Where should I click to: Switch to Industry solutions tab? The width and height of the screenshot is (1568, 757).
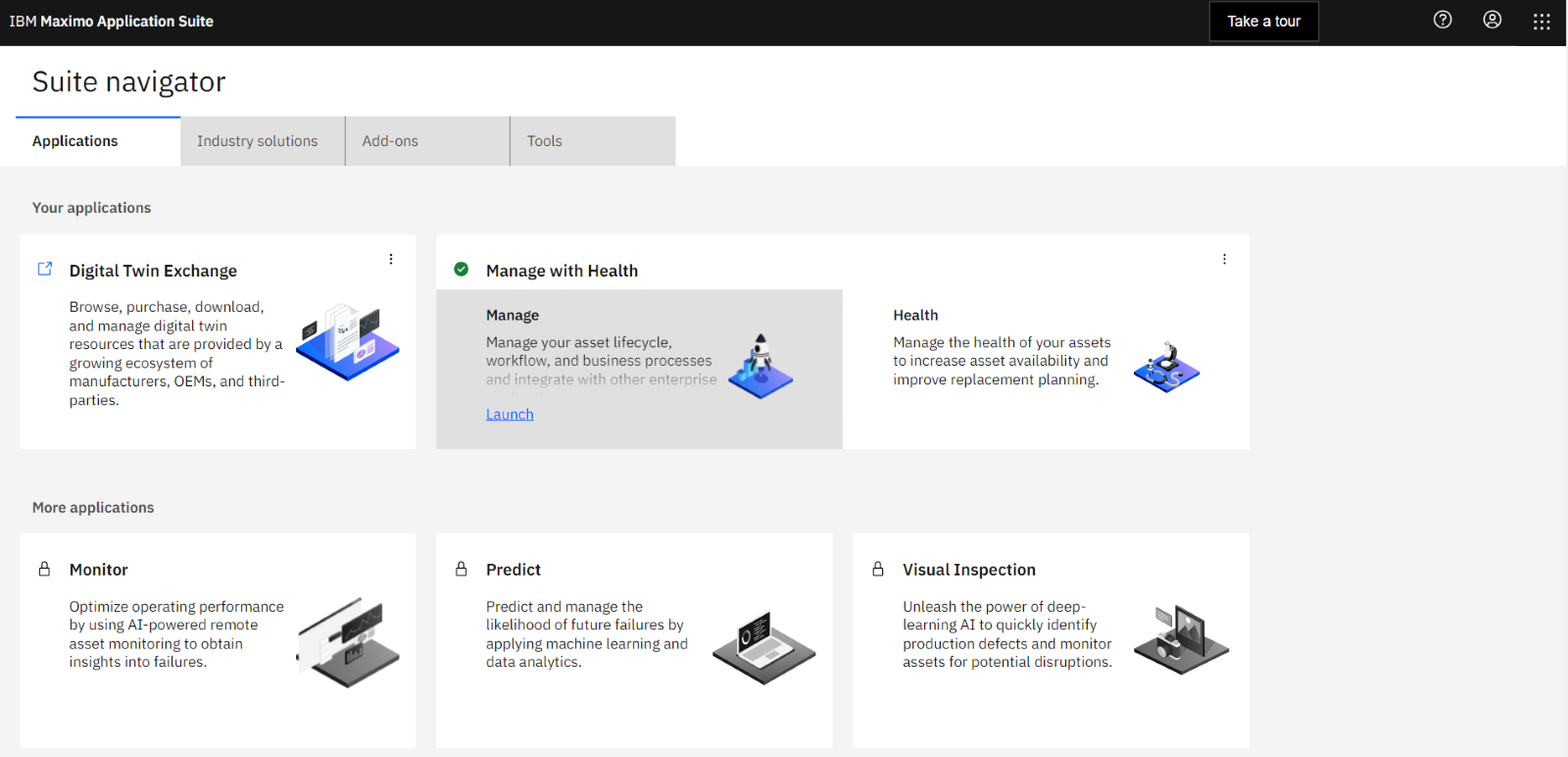coord(263,141)
